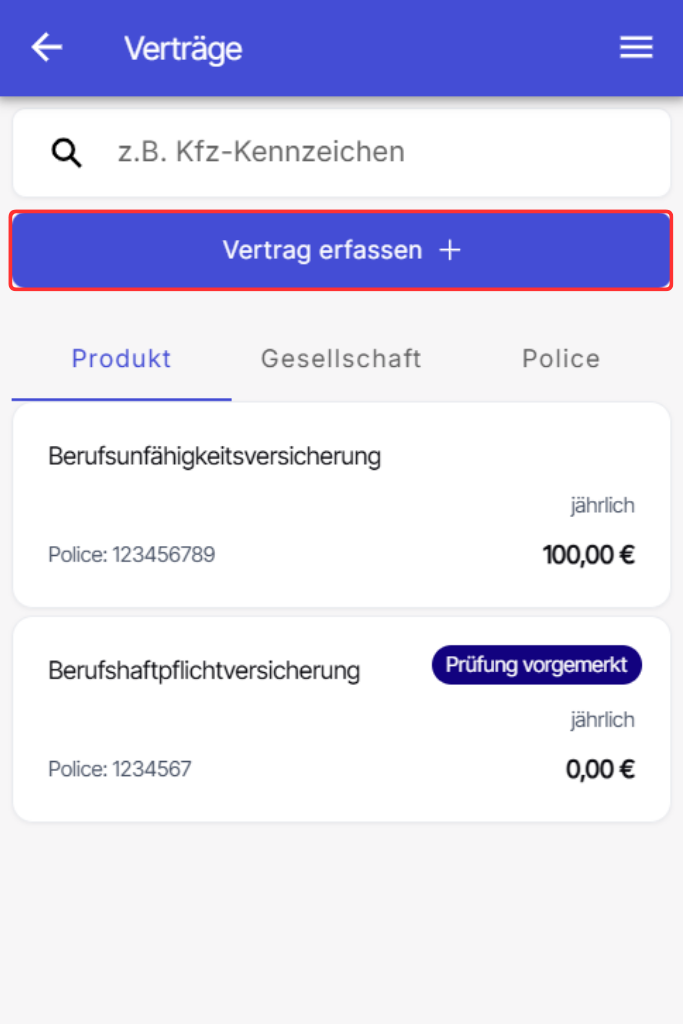Click the blue underline below Produkt
The image size is (683, 1024).
122,399
